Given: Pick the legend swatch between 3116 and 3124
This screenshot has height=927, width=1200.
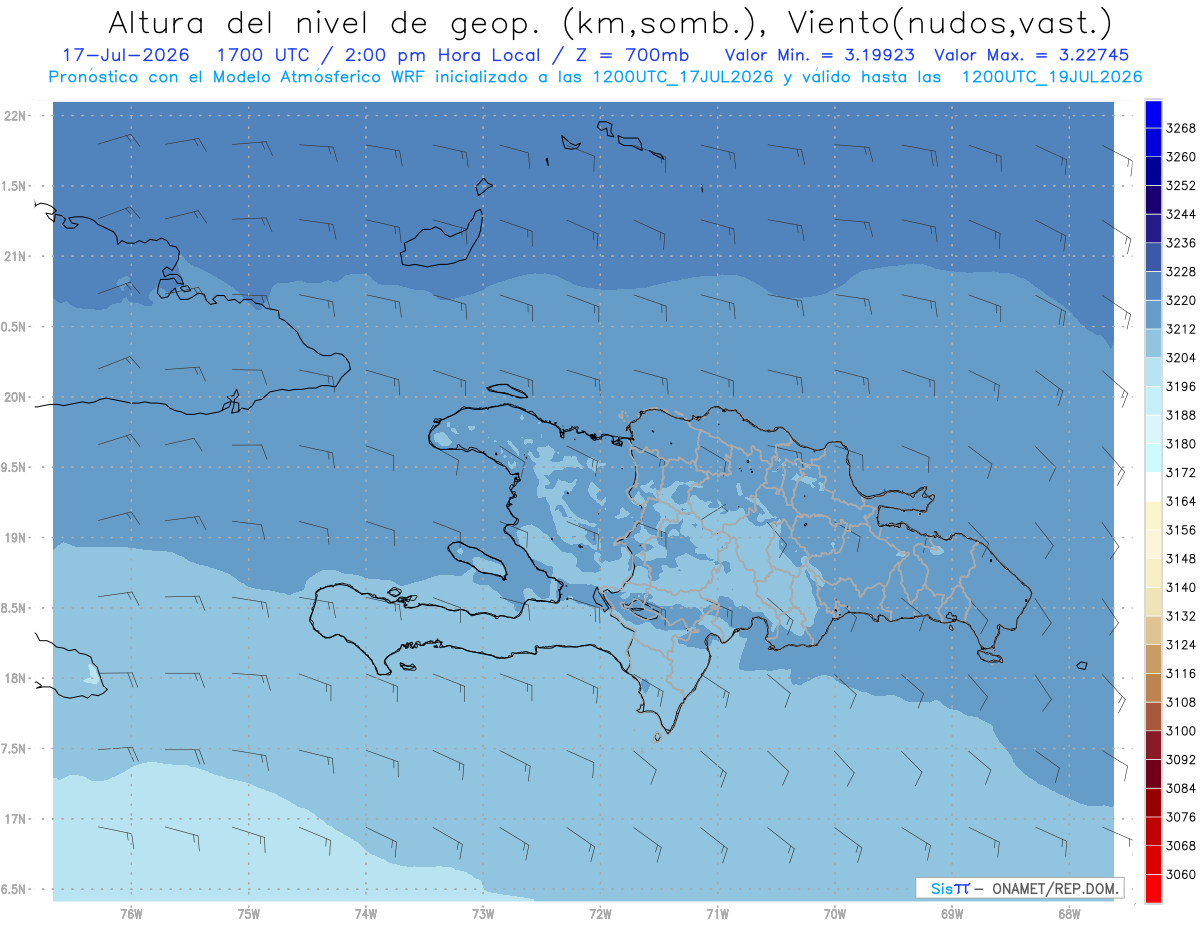Looking at the screenshot, I should click(1153, 659).
